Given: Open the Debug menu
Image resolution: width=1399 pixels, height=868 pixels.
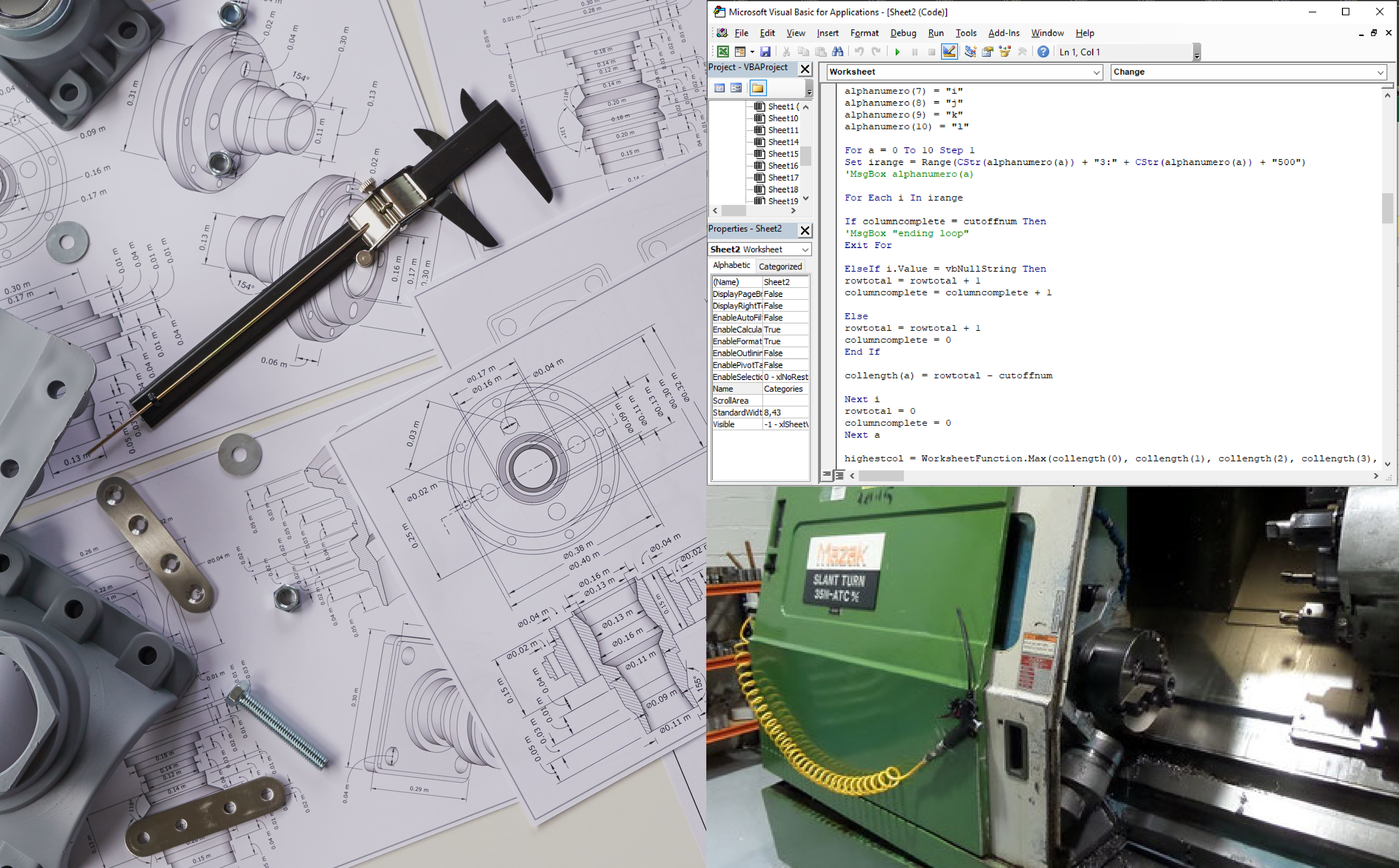Looking at the screenshot, I should click(903, 33).
